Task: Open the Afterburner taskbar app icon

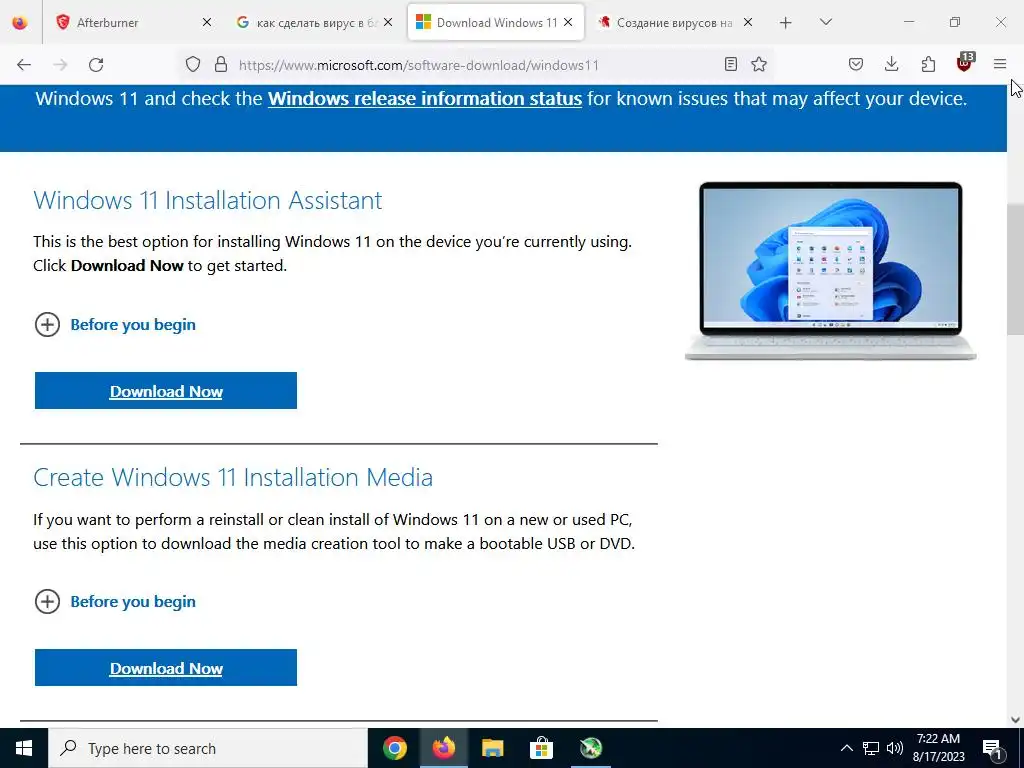Action: pos(590,748)
